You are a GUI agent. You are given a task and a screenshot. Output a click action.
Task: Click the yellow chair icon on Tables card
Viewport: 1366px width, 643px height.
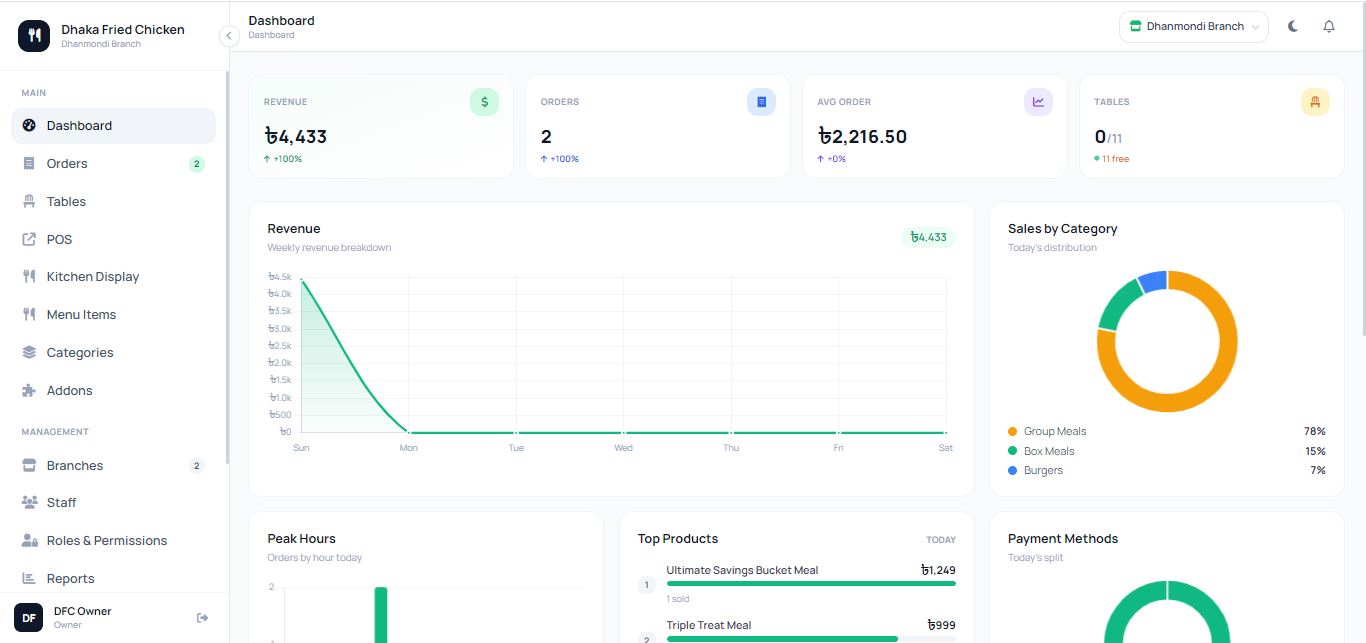(1315, 102)
